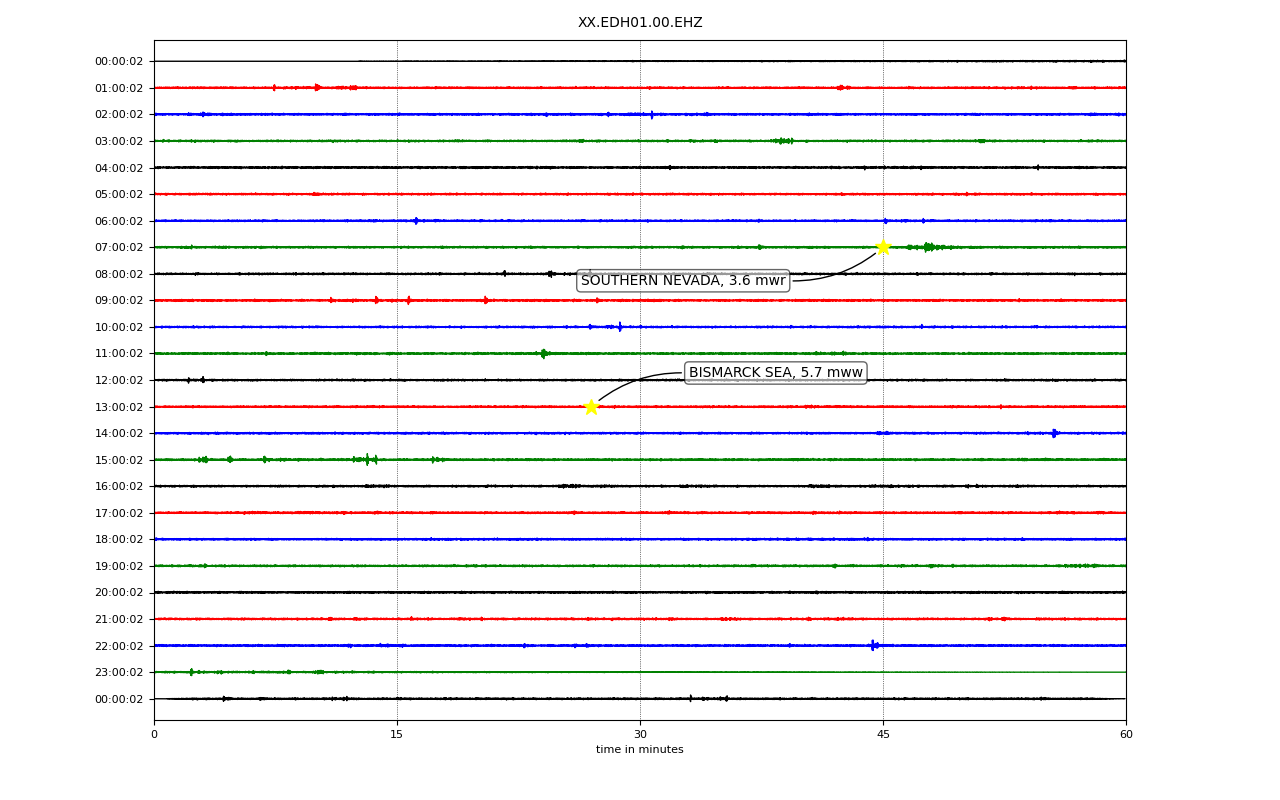Click the red spike near minute 10 at 01:00:02
This screenshot has height=800, width=1280.
318,88
